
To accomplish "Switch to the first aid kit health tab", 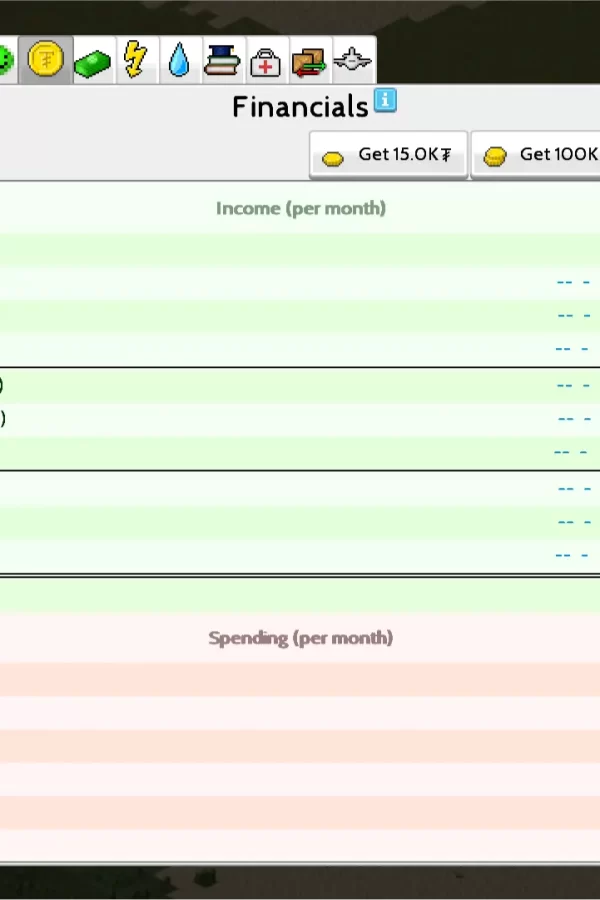I will pyautogui.click(x=265, y=63).
